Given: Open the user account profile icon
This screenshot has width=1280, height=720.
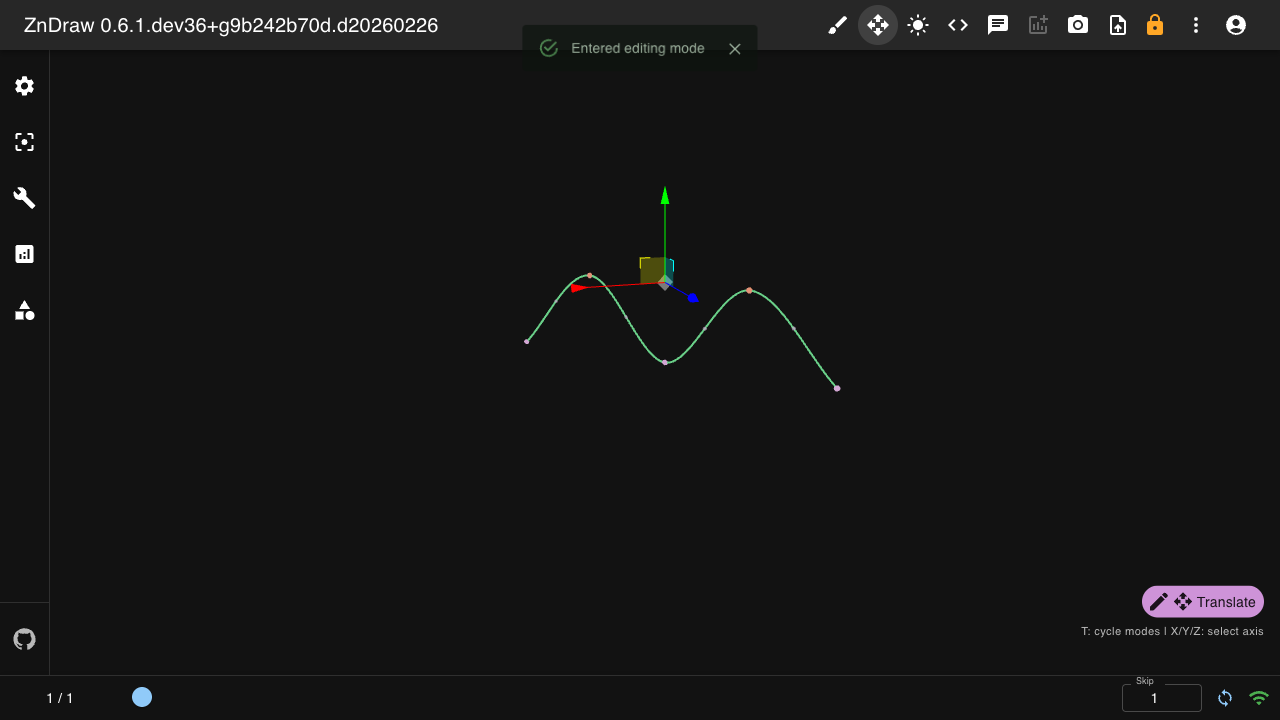Looking at the screenshot, I should coord(1236,25).
